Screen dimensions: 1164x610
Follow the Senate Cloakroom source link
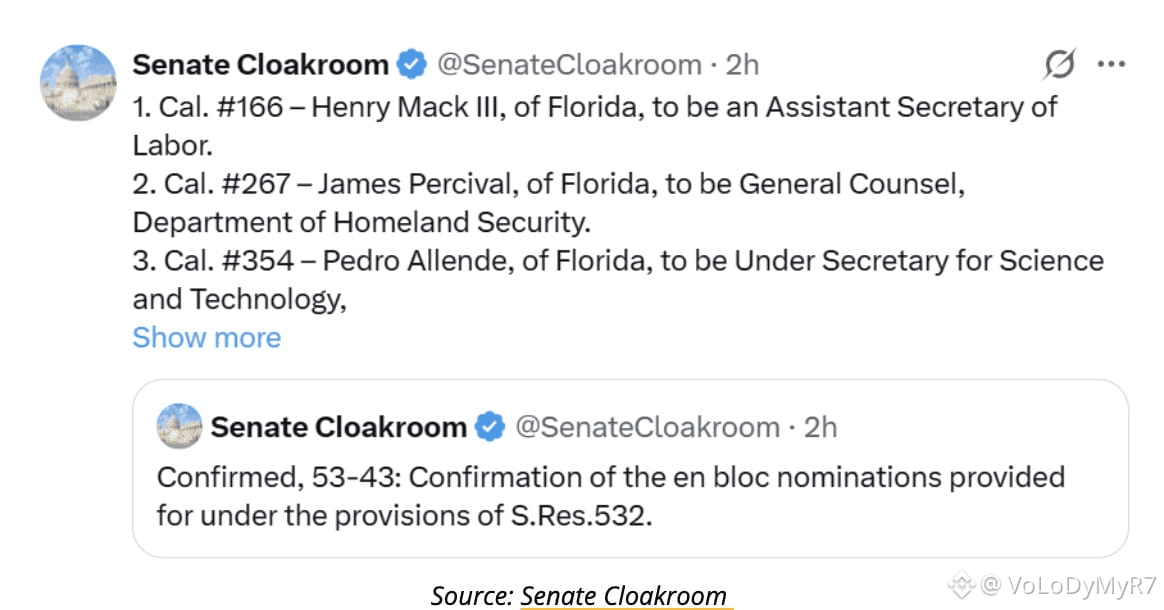tap(623, 596)
